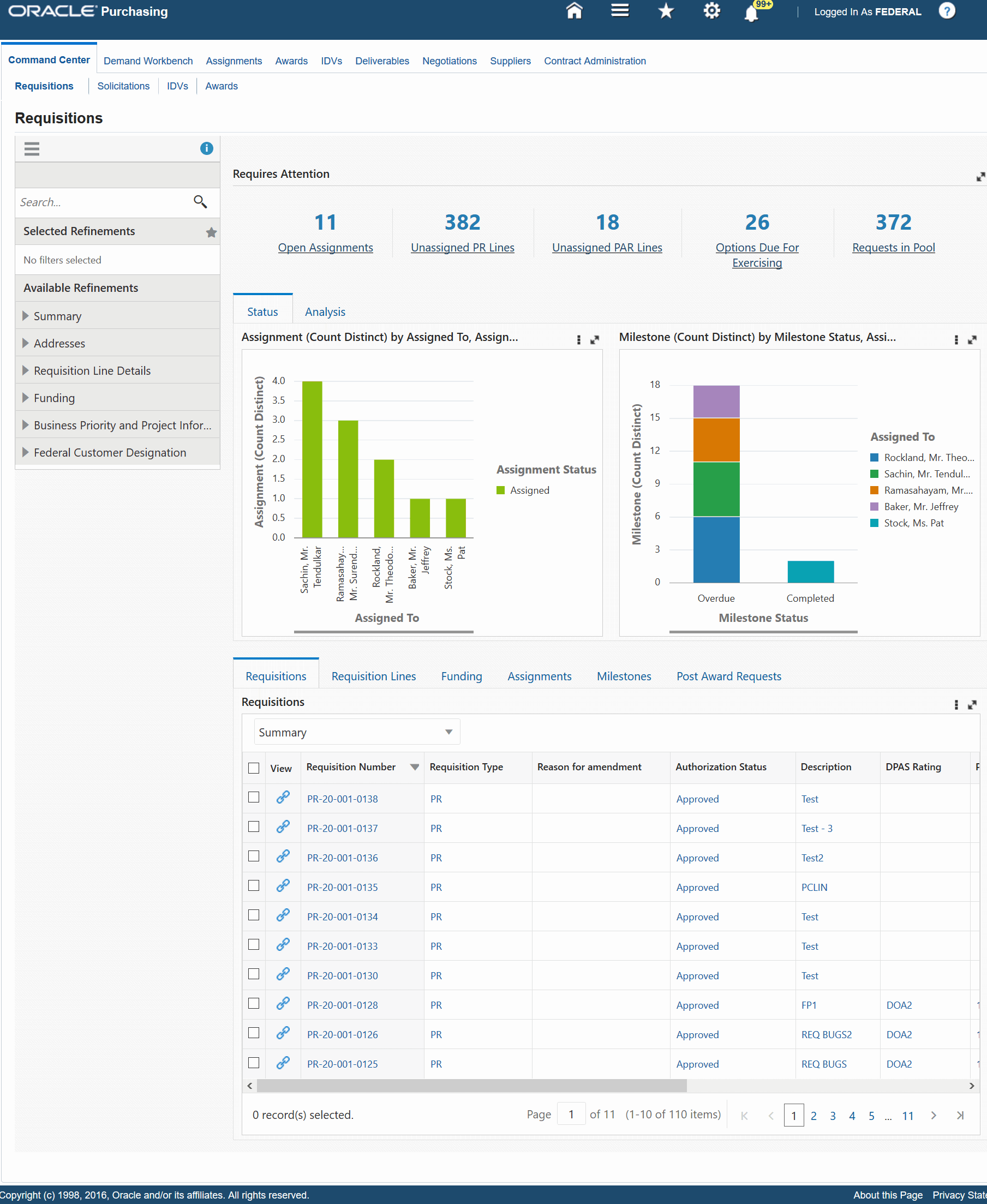Click the blue info icon in sidebar
Image resolution: width=987 pixels, height=1204 pixels.
(206, 148)
